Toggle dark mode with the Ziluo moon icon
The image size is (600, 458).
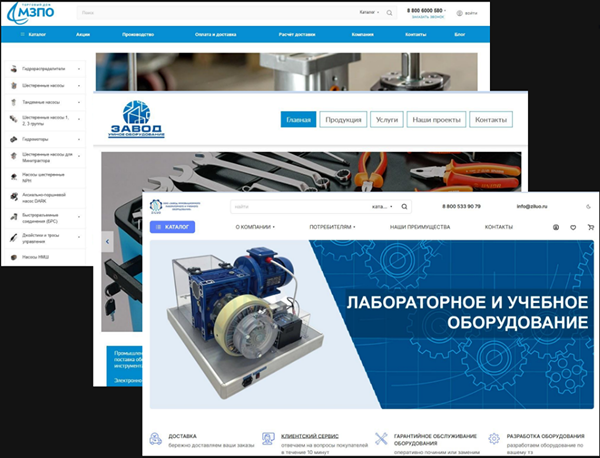pyautogui.click(x=588, y=207)
